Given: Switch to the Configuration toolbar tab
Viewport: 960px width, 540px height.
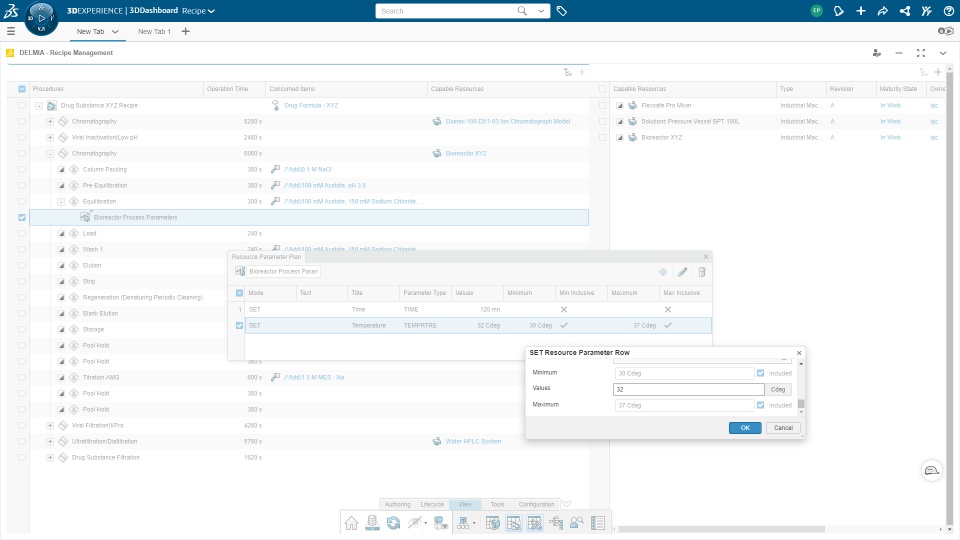Looking at the screenshot, I should (536, 504).
